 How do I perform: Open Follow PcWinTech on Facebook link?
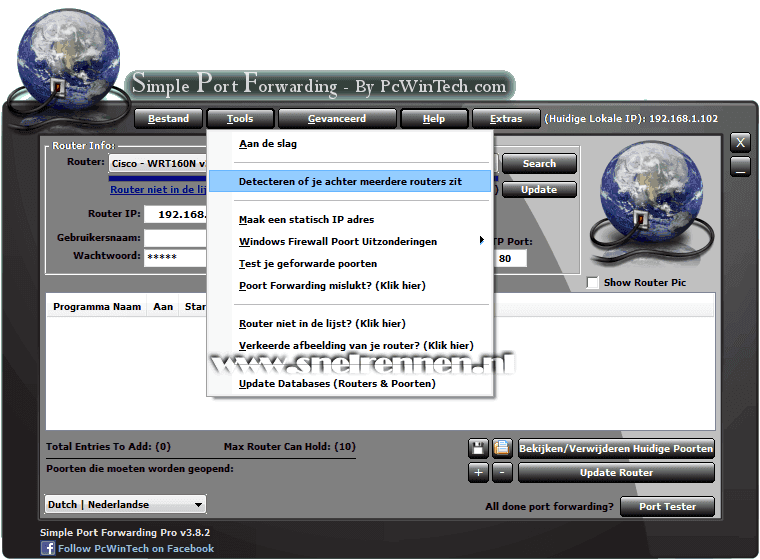136,548
